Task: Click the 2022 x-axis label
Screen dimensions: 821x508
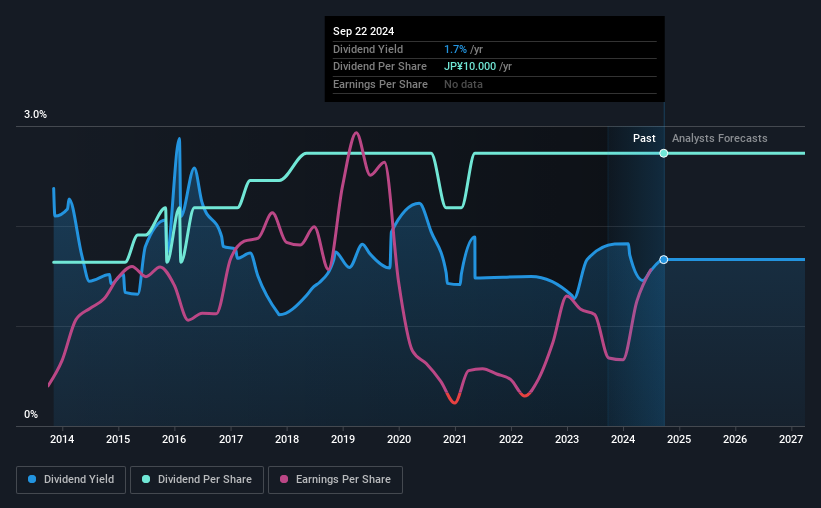Action: (x=511, y=439)
